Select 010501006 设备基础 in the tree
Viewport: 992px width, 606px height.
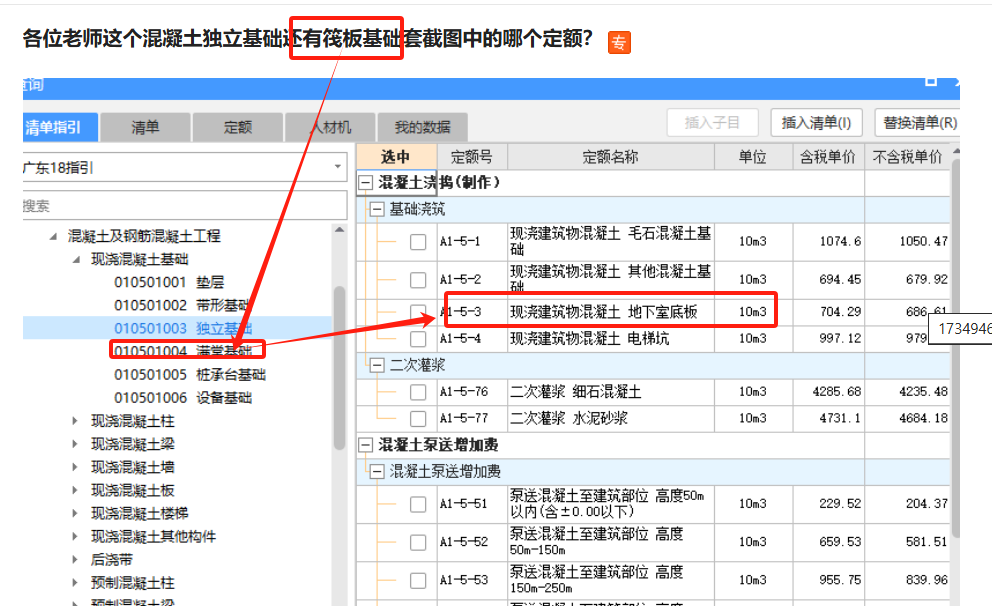(x=183, y=398)
